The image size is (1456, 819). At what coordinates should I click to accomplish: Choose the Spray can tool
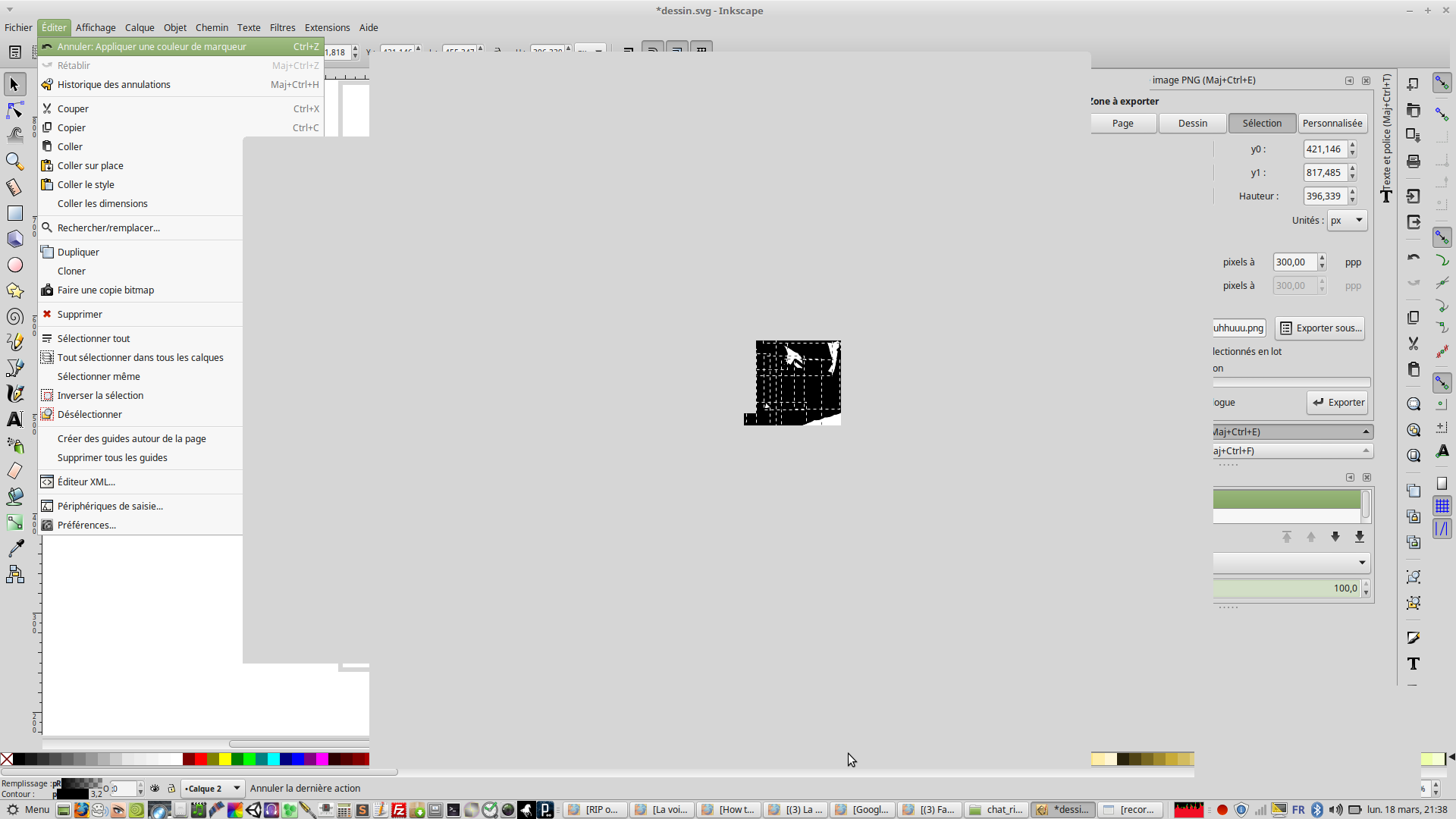(14, 445)
